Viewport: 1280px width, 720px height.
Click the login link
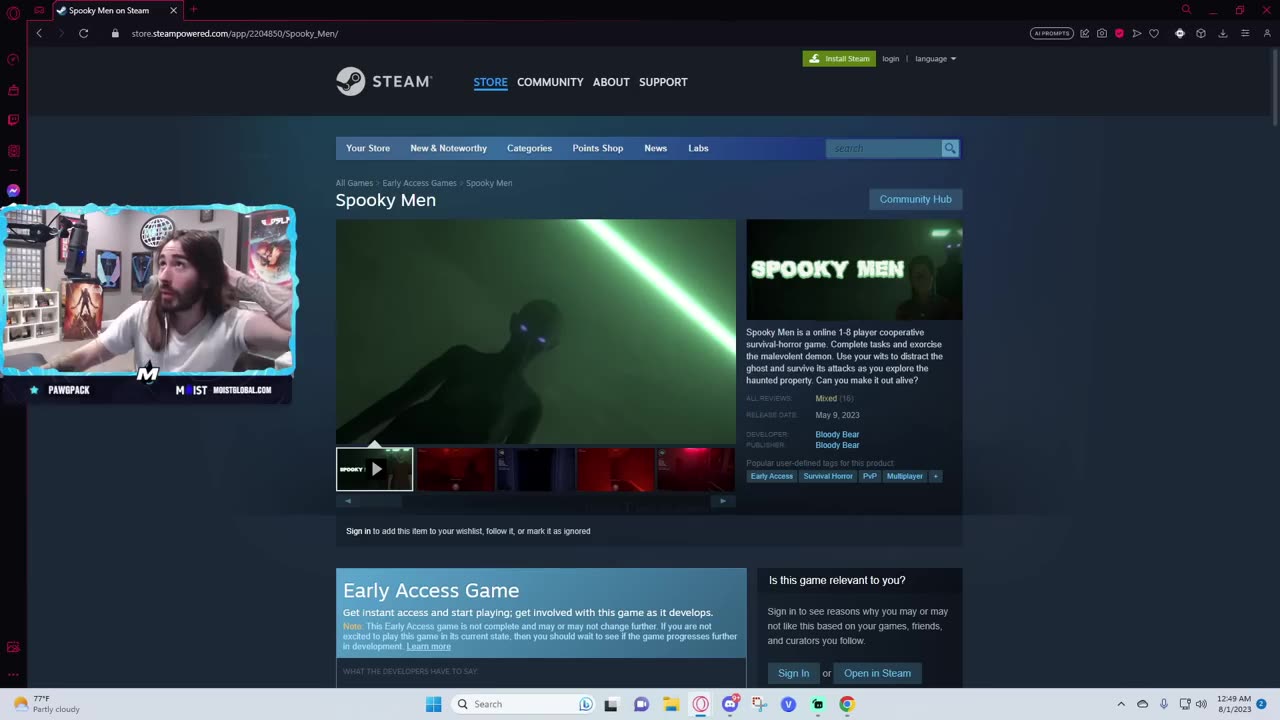click(890, 59)
